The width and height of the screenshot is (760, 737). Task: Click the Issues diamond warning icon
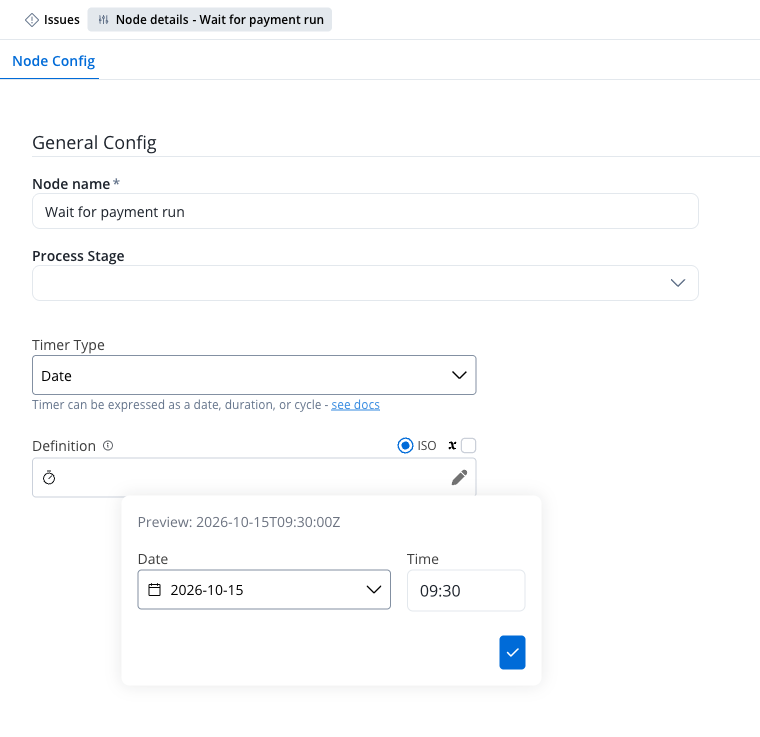pos(32,20)
